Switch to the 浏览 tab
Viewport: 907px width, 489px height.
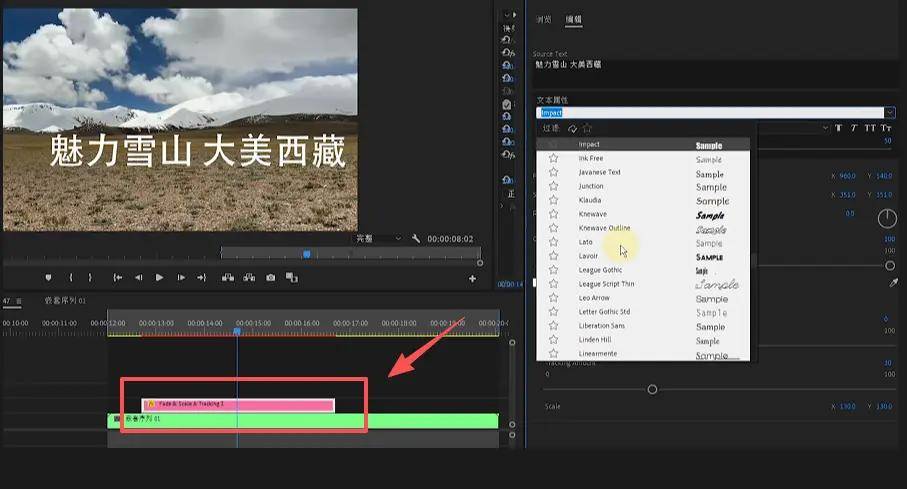pyautogui.click(x=543, y=20)
